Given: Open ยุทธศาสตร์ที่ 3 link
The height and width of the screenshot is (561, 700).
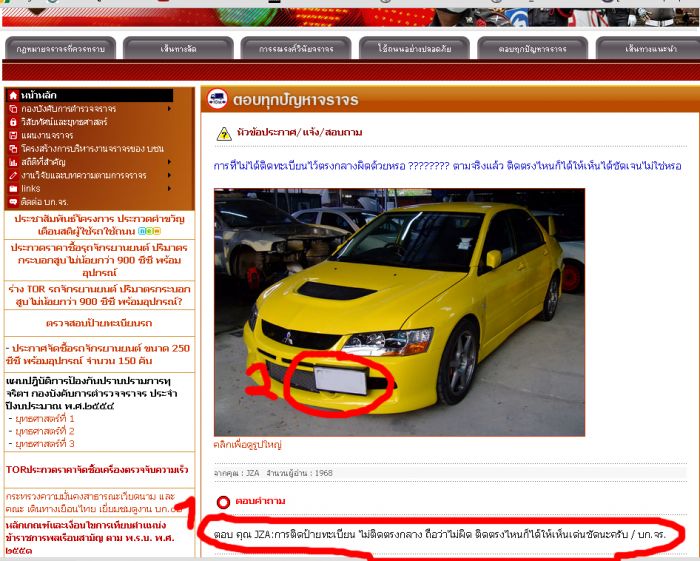Looking at the screenshot, I should coord(45,444).
